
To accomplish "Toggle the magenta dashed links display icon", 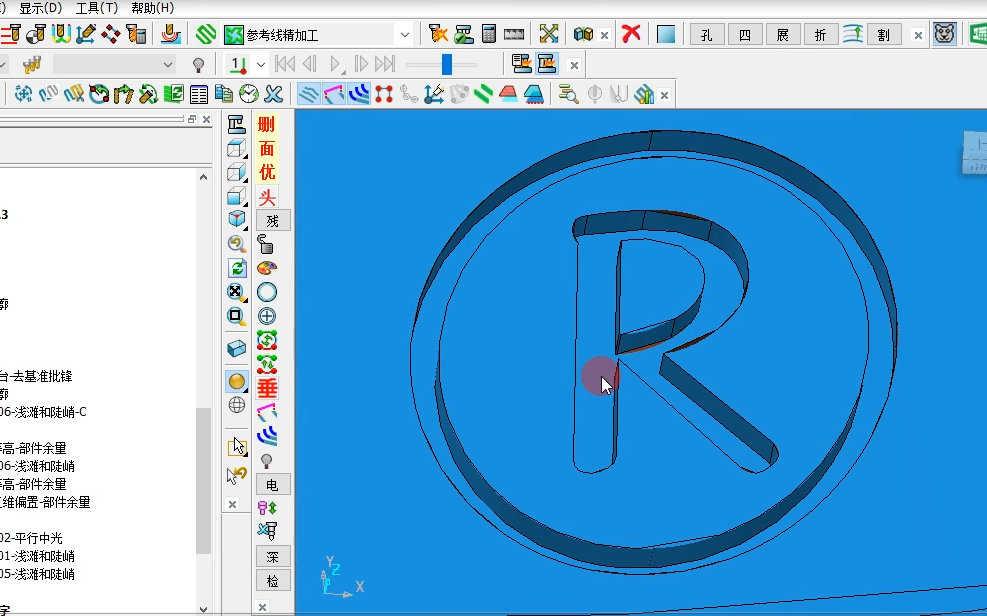I will click(x=333, y=94).
